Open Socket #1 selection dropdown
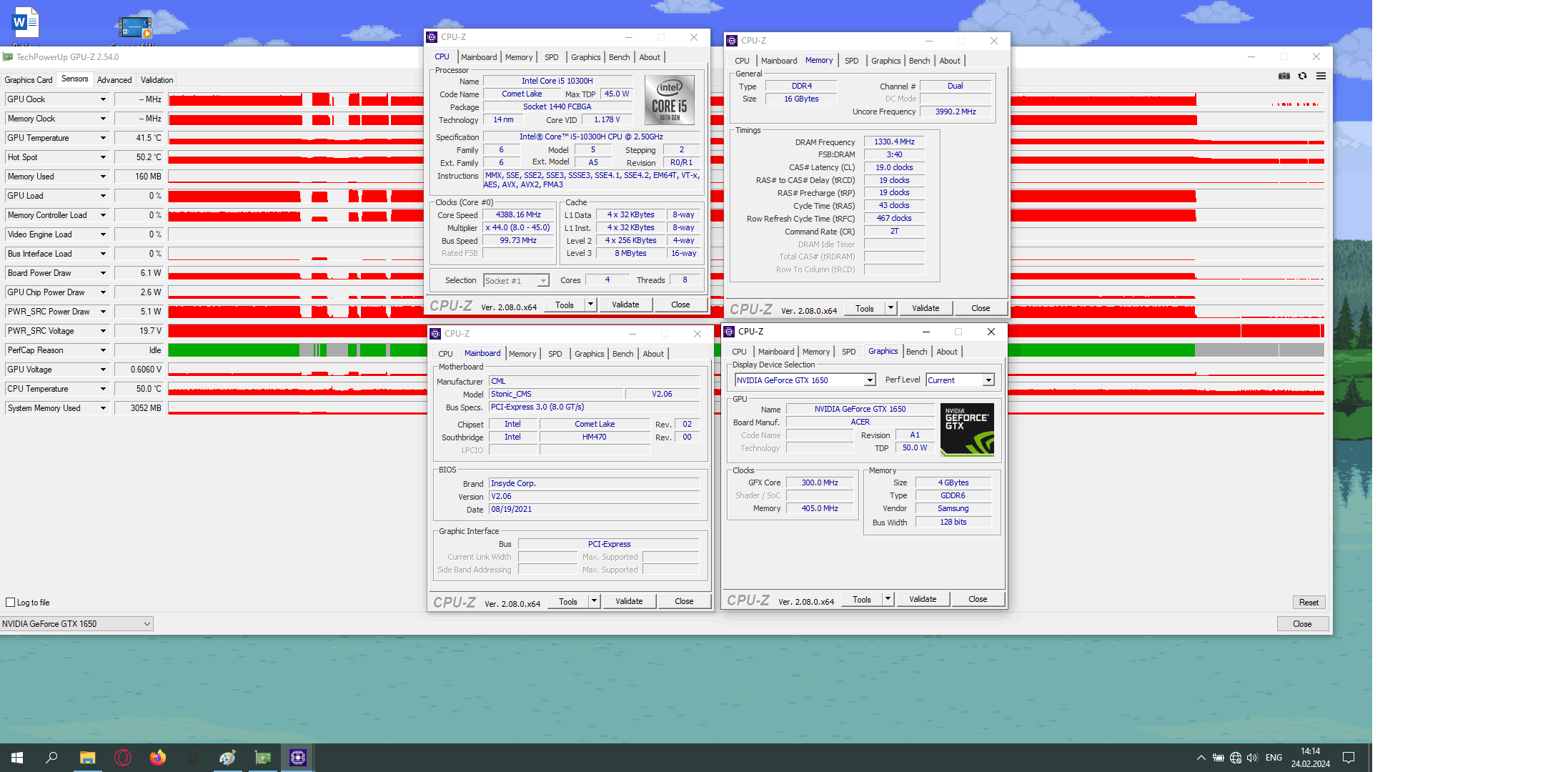1568x772 pixels. (516, 281)
